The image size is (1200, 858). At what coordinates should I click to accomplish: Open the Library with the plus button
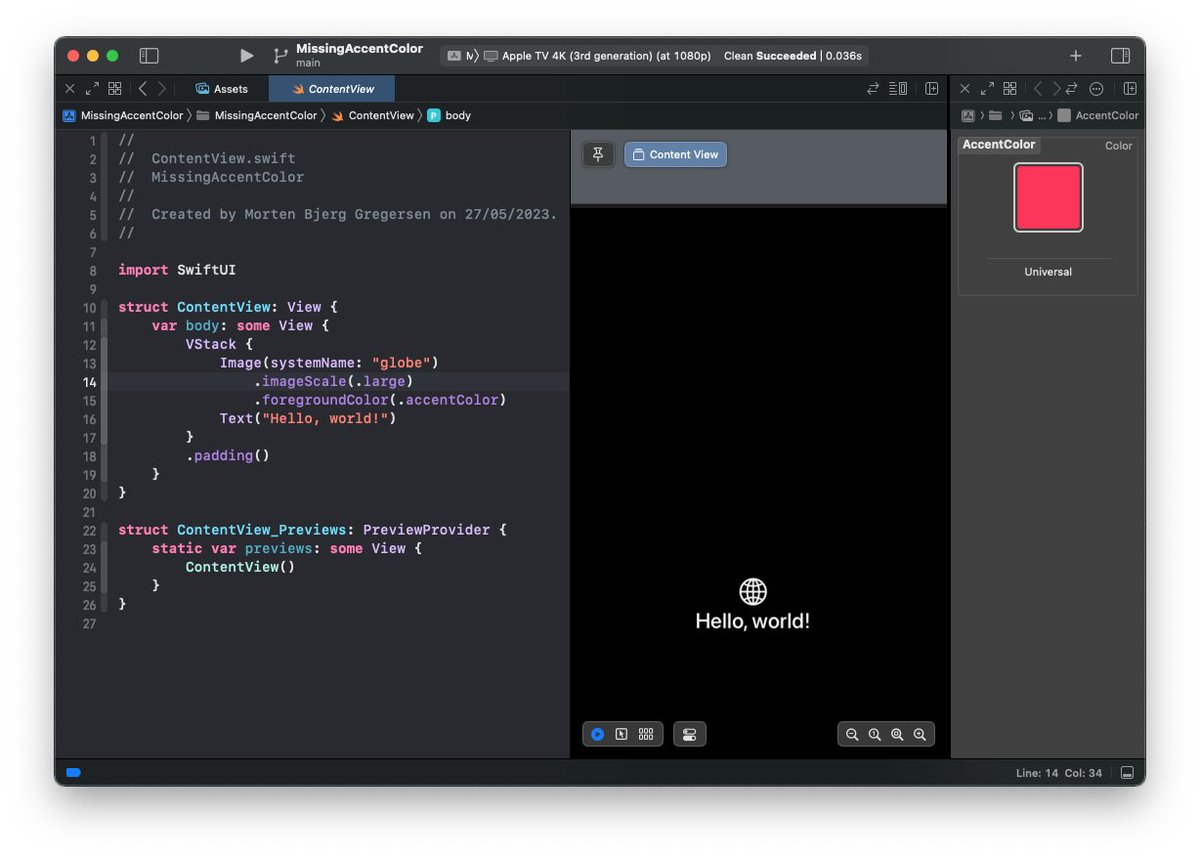[x=1076, y=56]
